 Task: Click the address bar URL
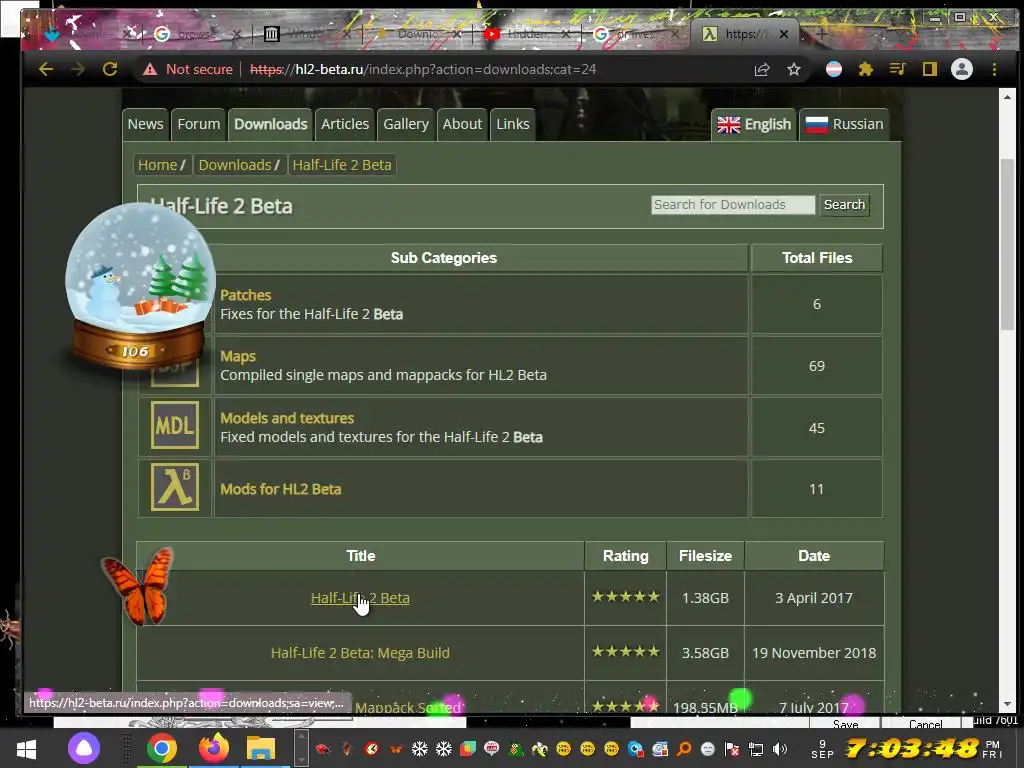[423, 69]
